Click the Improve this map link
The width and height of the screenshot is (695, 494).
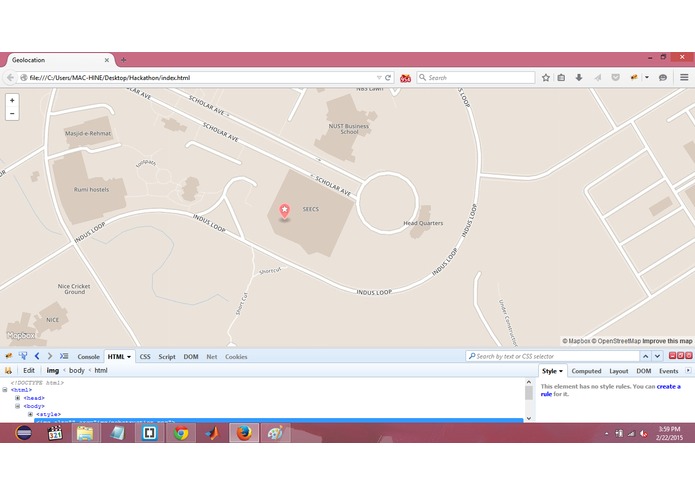668,341
